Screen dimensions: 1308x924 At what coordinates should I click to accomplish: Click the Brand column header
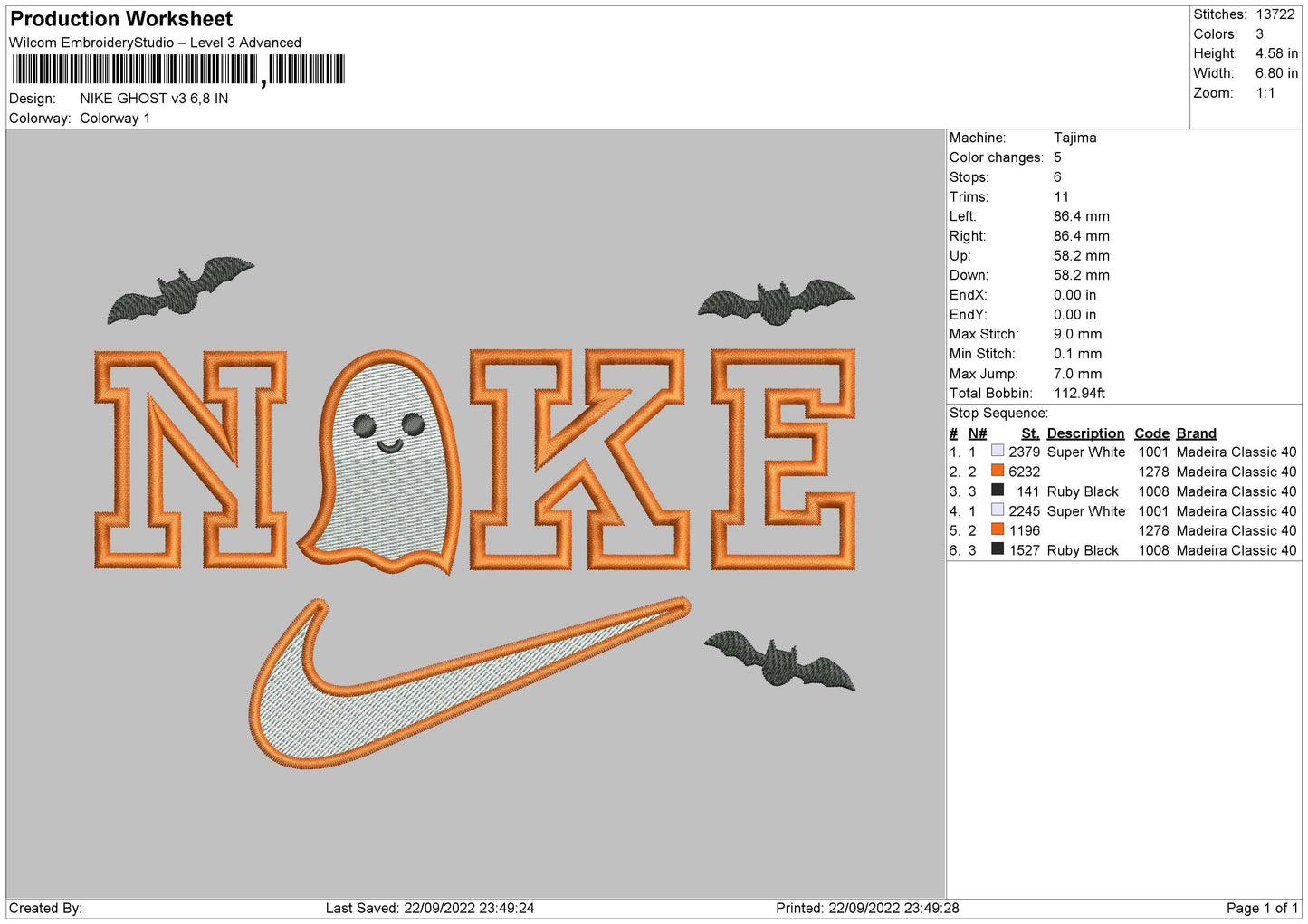tap(1196, 433)
